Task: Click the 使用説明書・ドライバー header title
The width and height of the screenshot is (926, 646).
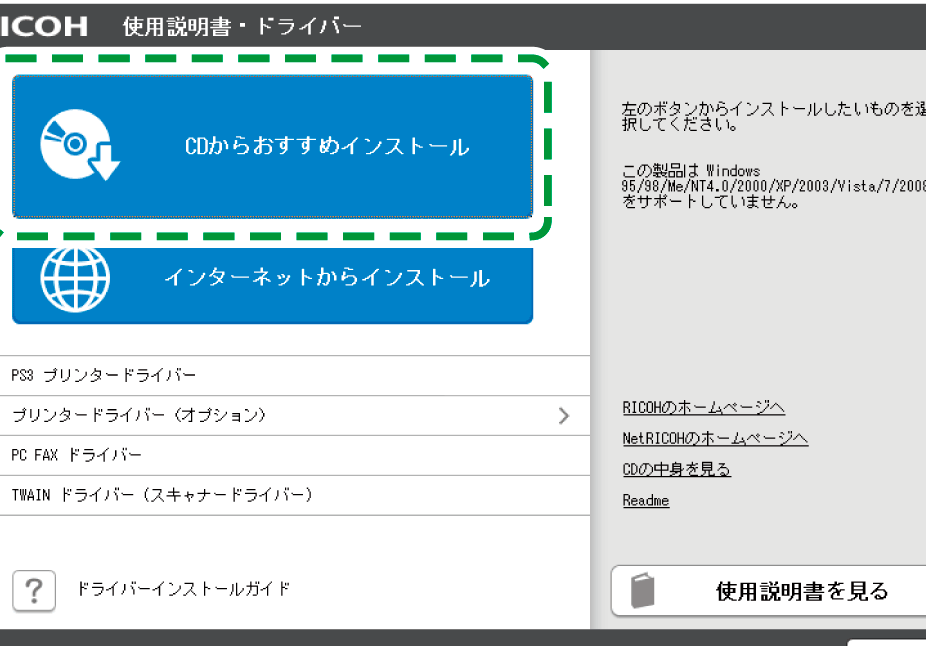Action: pos(242,26)
